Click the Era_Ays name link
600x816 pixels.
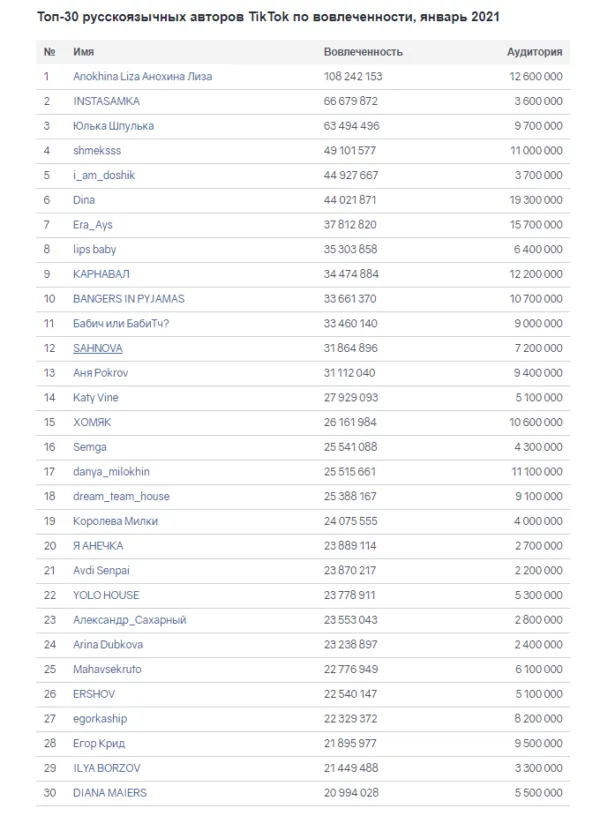(x=93, y=225)
